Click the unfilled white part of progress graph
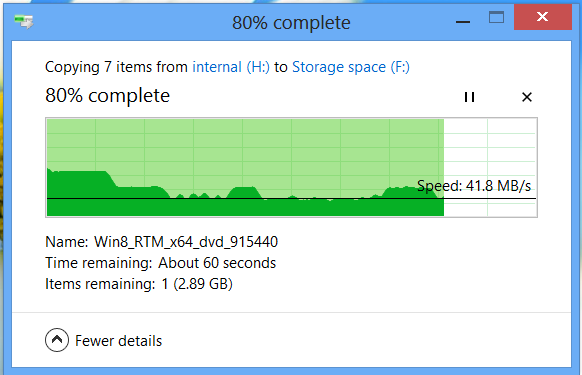582x375 pixels. click(x=490, y=156)
